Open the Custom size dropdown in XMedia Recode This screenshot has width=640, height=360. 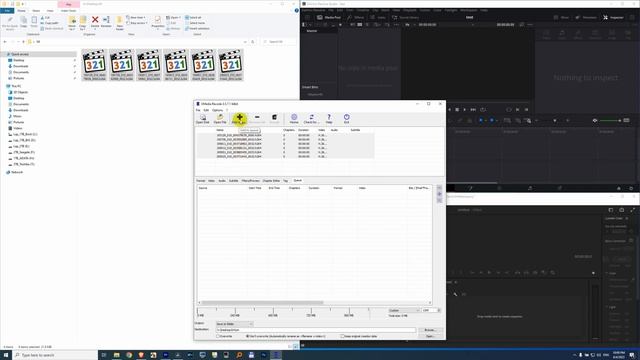(404, 310)
